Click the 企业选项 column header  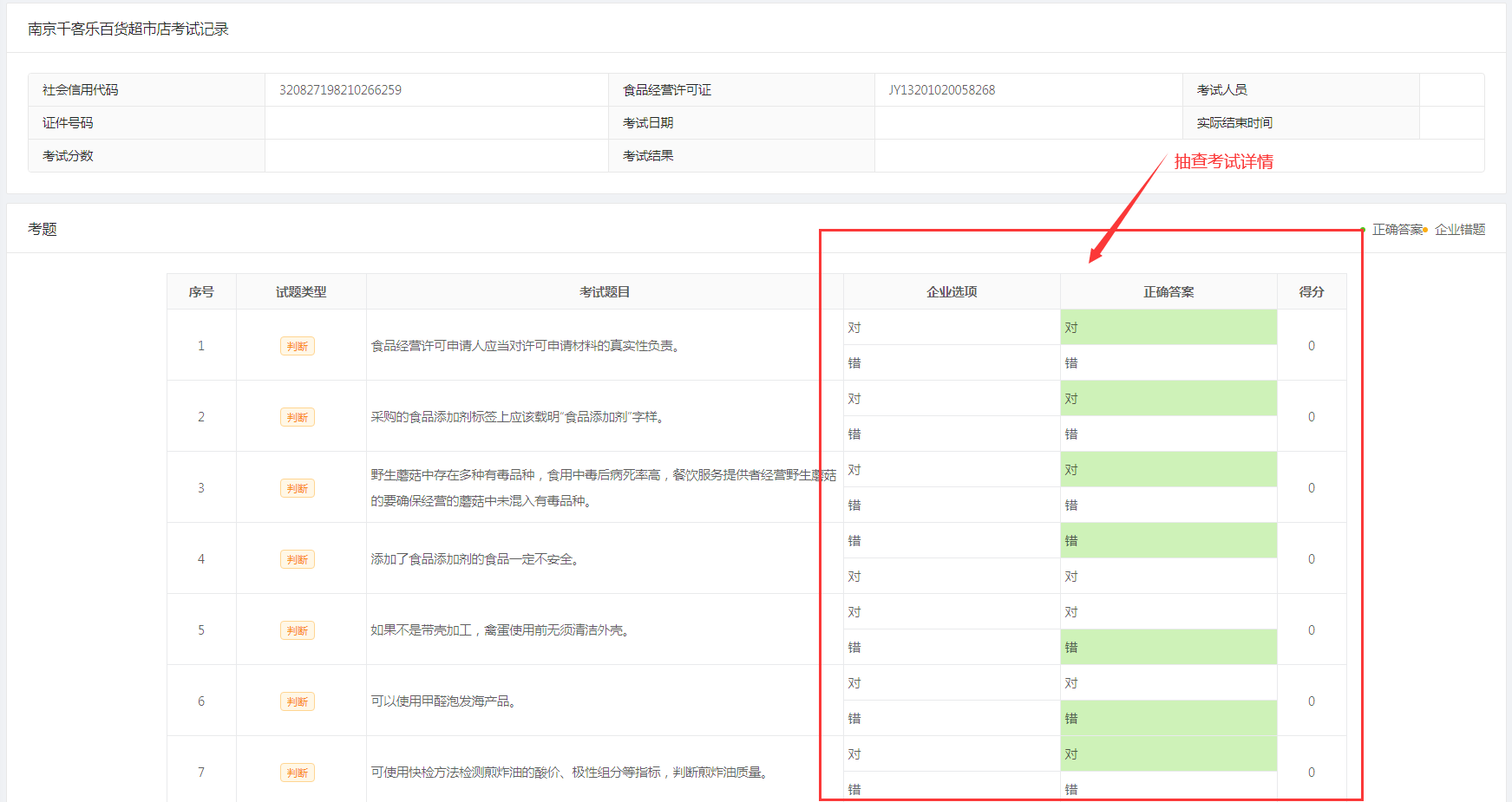[952, 292]
